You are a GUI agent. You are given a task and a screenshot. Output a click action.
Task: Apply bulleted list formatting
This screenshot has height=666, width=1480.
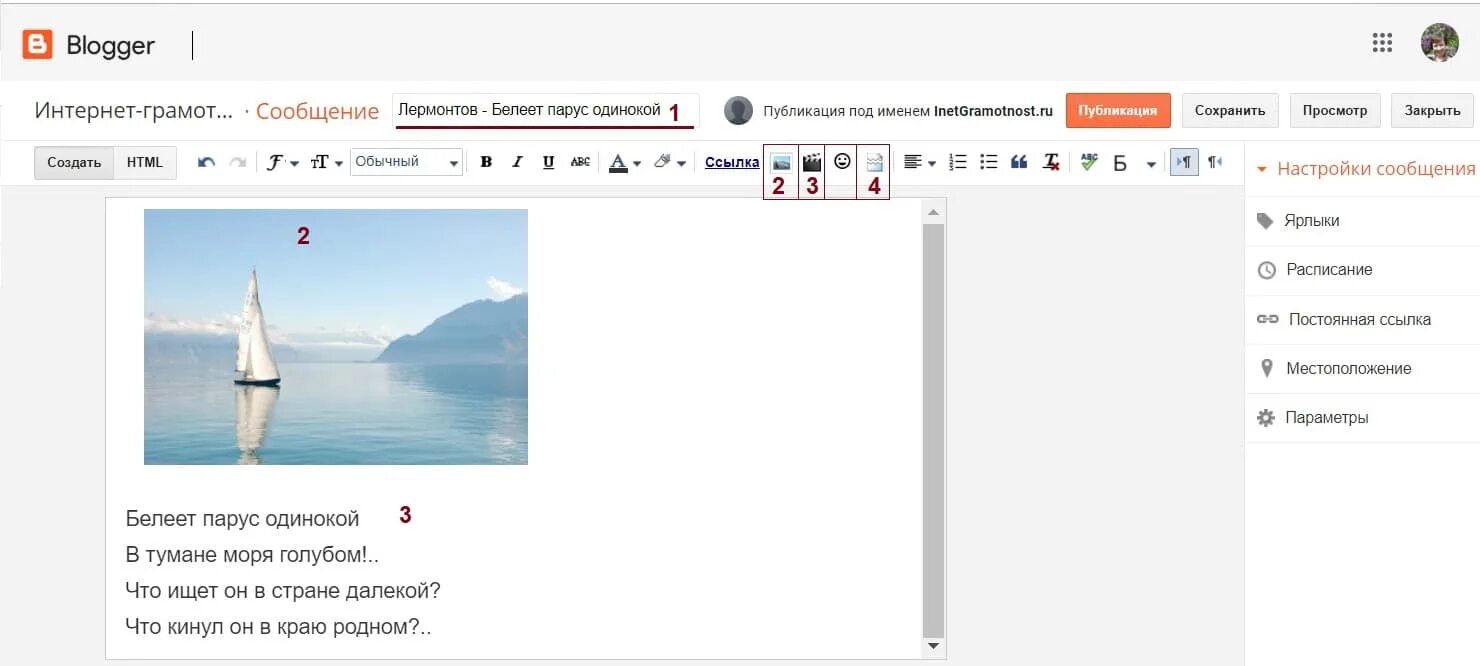(x=988, y=162)
